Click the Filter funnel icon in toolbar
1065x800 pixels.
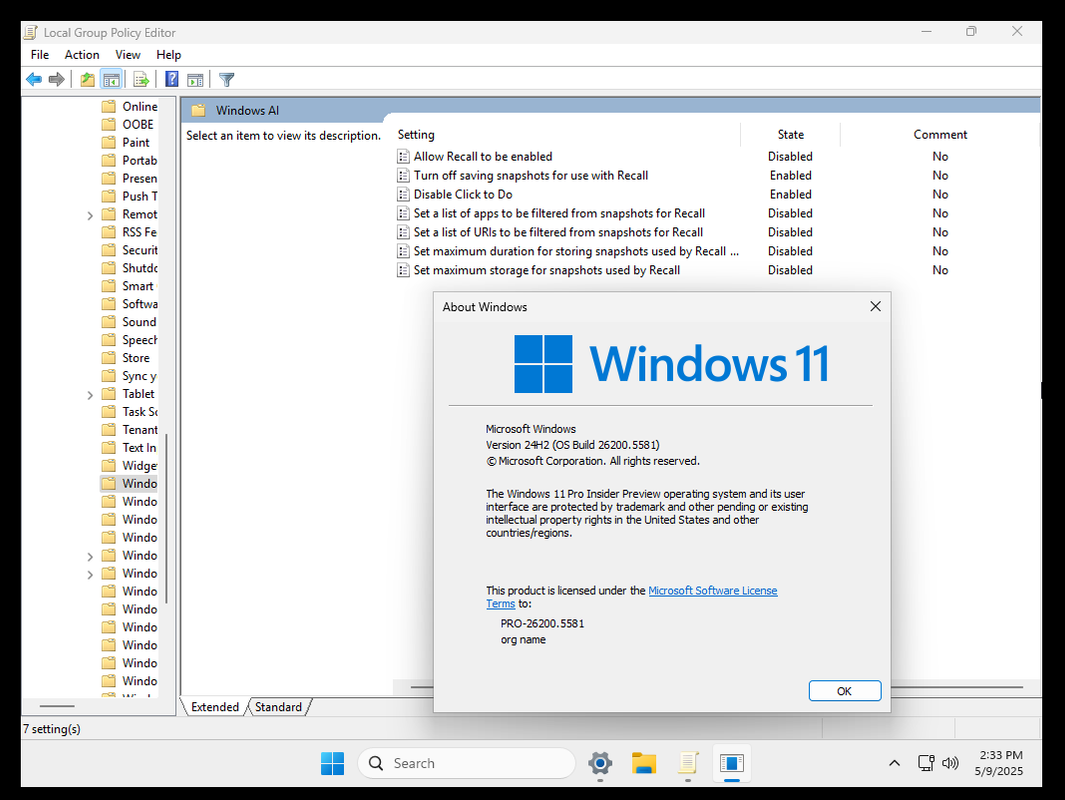(227, 79)
